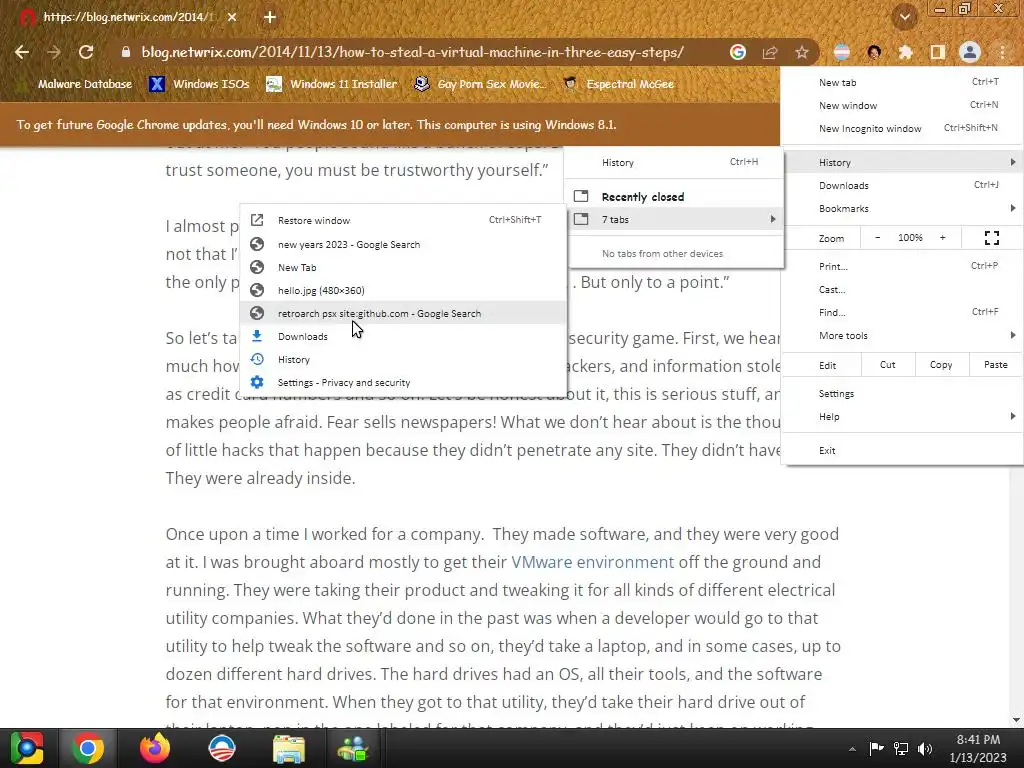The width and height of the screenshot is (1024, 768).
Task: Choose Exit from the Chrome menu
Action: click(902, 451)
